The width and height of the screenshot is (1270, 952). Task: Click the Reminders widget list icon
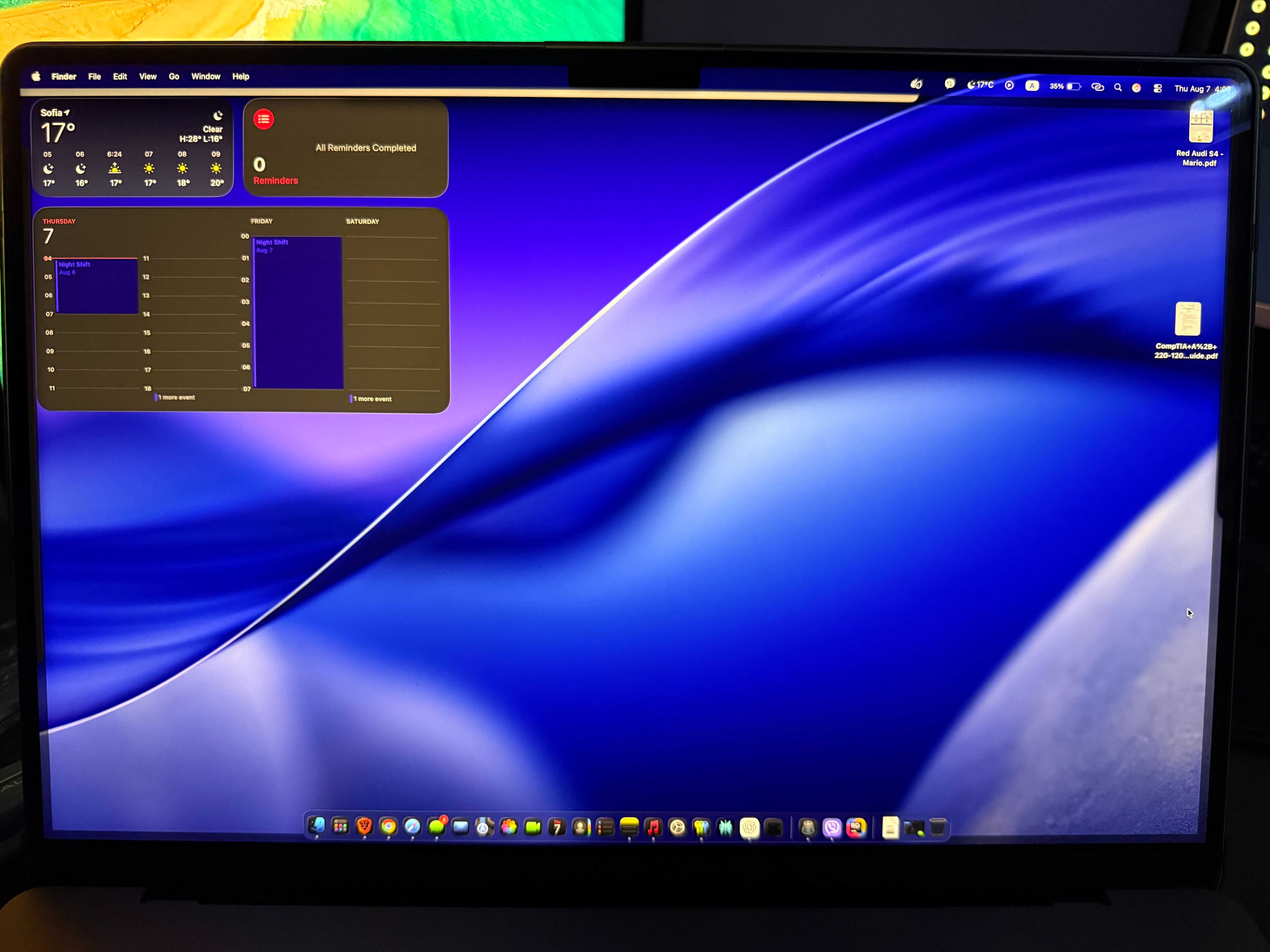tap(263, 119)
